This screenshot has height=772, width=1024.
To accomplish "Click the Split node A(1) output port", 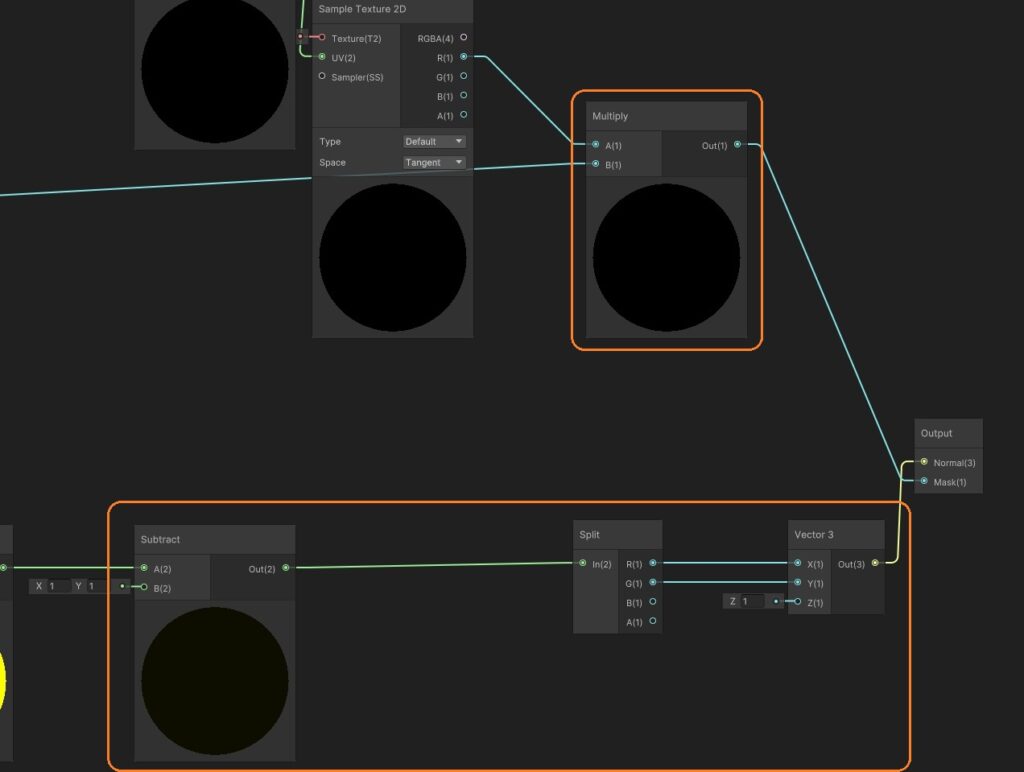I will [x=653, y=621].
